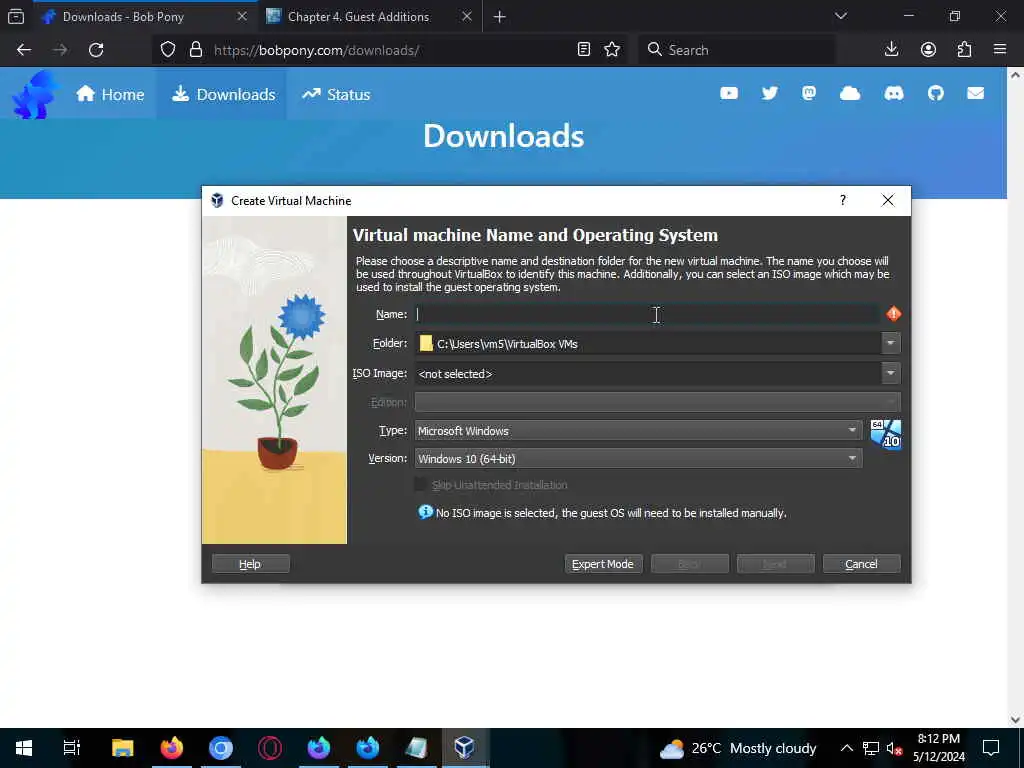Open the notification center icon
1024x768 pixels.
(991, 748)
